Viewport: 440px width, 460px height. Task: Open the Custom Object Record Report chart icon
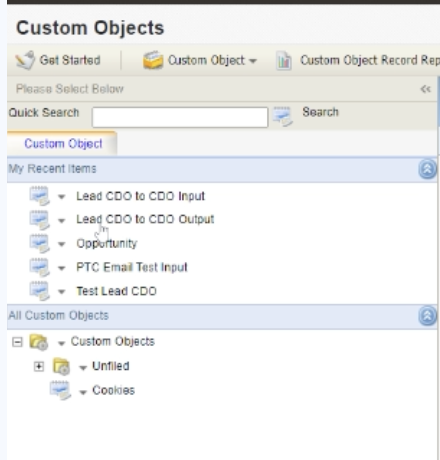(284, 61)
